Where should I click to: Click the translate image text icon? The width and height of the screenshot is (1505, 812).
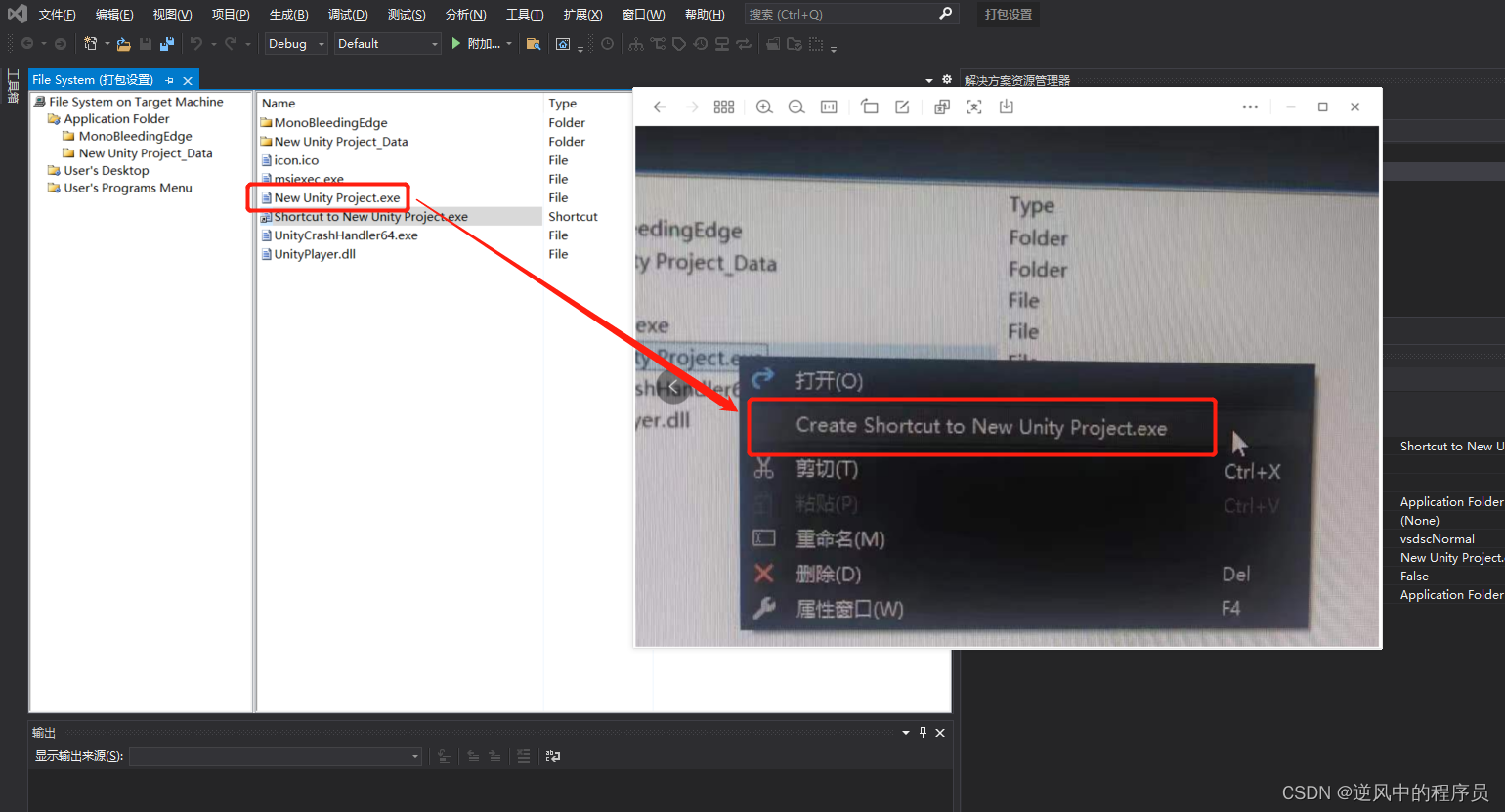(x=942, y=107)
